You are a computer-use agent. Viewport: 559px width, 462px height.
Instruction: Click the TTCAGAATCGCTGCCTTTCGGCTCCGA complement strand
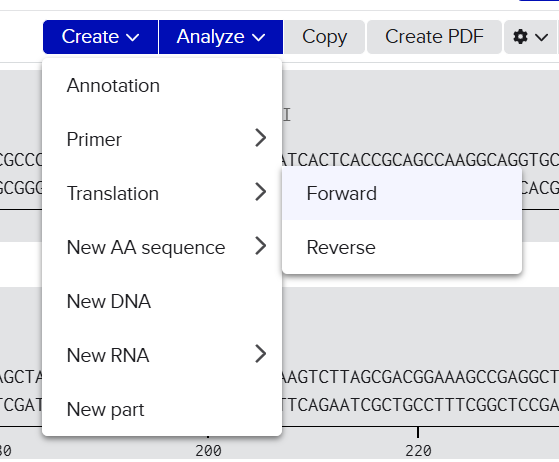pyautogui.click(x=420, y=405)
